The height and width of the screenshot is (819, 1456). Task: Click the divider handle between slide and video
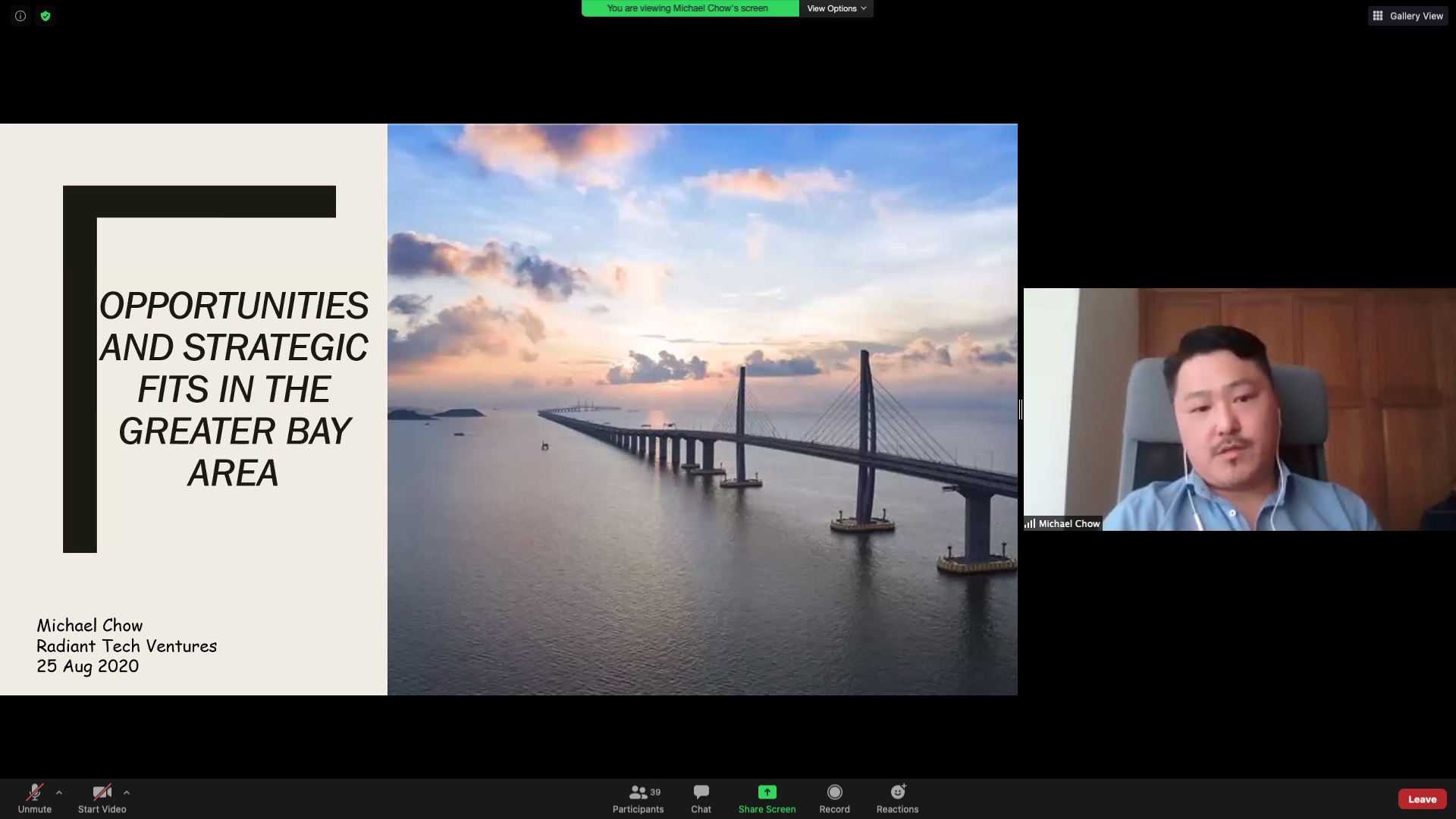pyautogui.click(x=1021, y=409)
